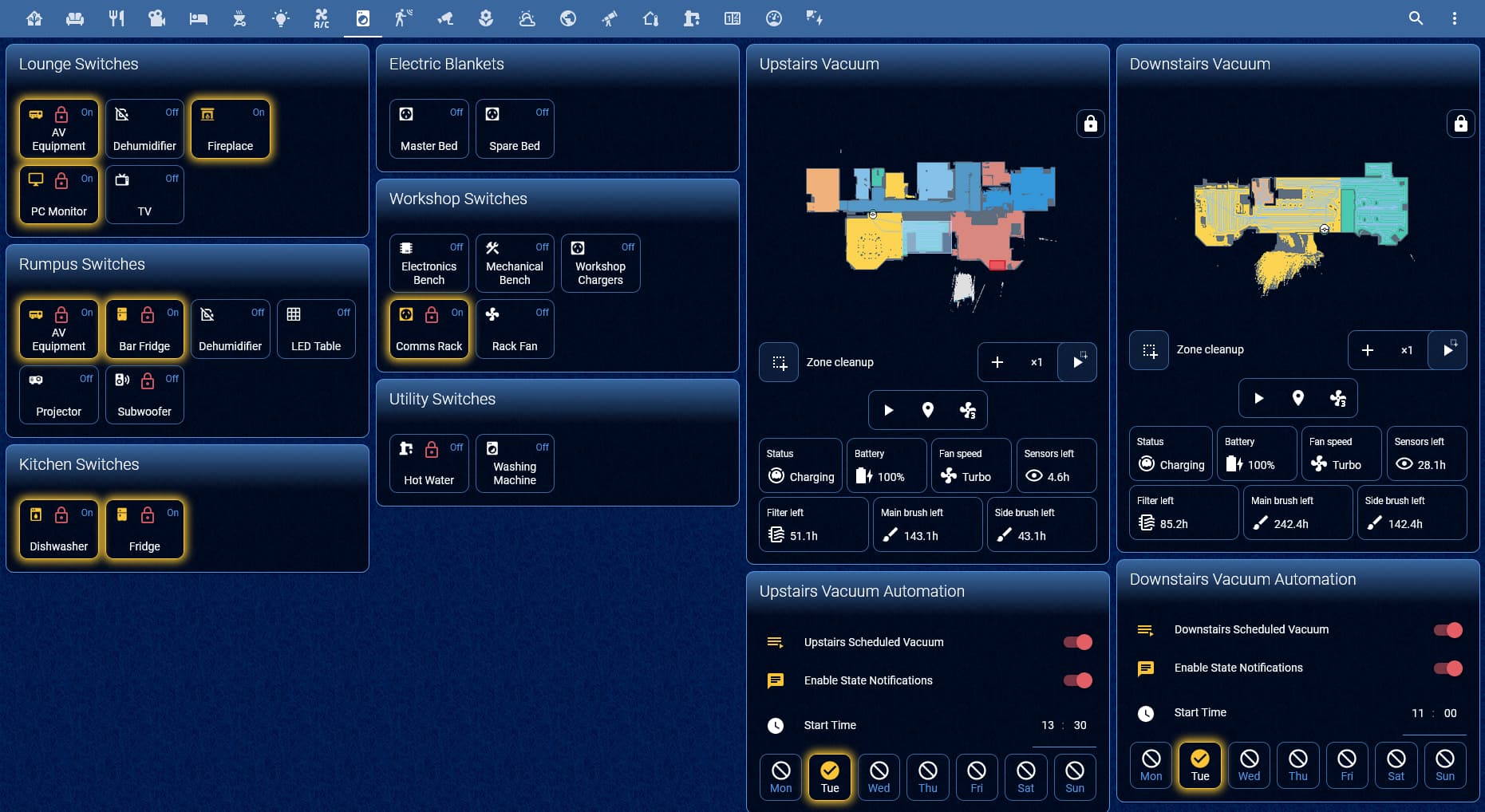The height and width of the screenshot is (812, 1485).
Task: Locate the Upstairs Vacuum with the map pin icon
Action: tap(927, 410)
